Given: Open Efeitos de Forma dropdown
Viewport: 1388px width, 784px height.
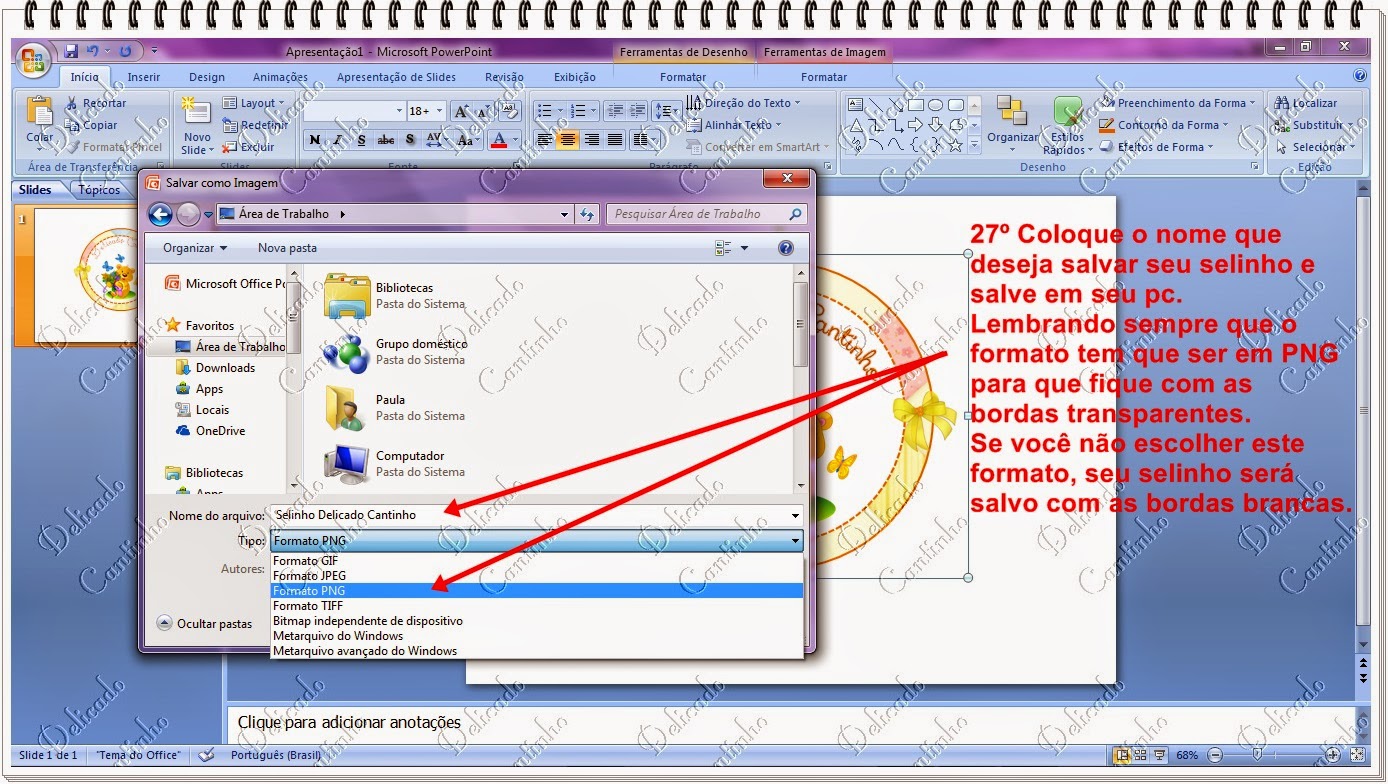Looking at the screenshot, I should (1157, 147).
